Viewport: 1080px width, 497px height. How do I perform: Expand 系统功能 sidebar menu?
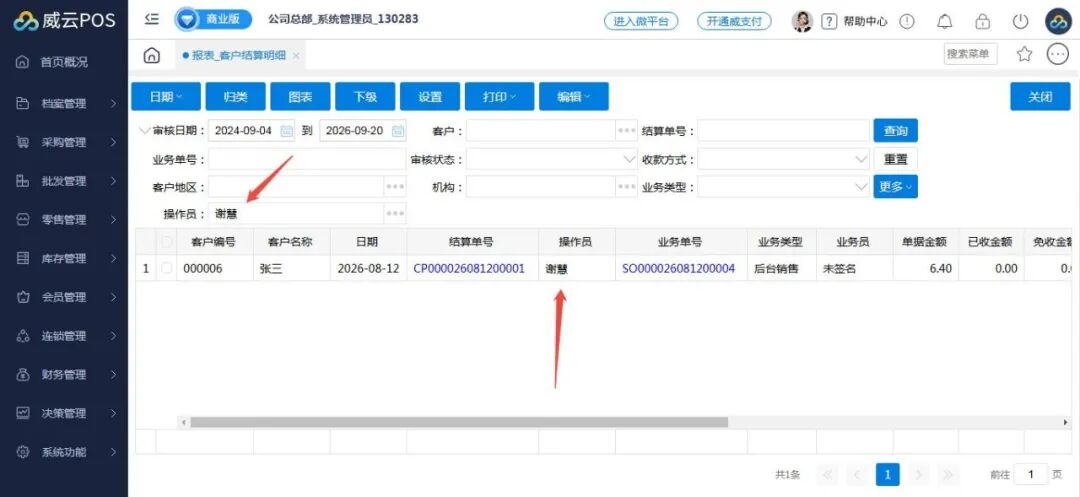64,452
